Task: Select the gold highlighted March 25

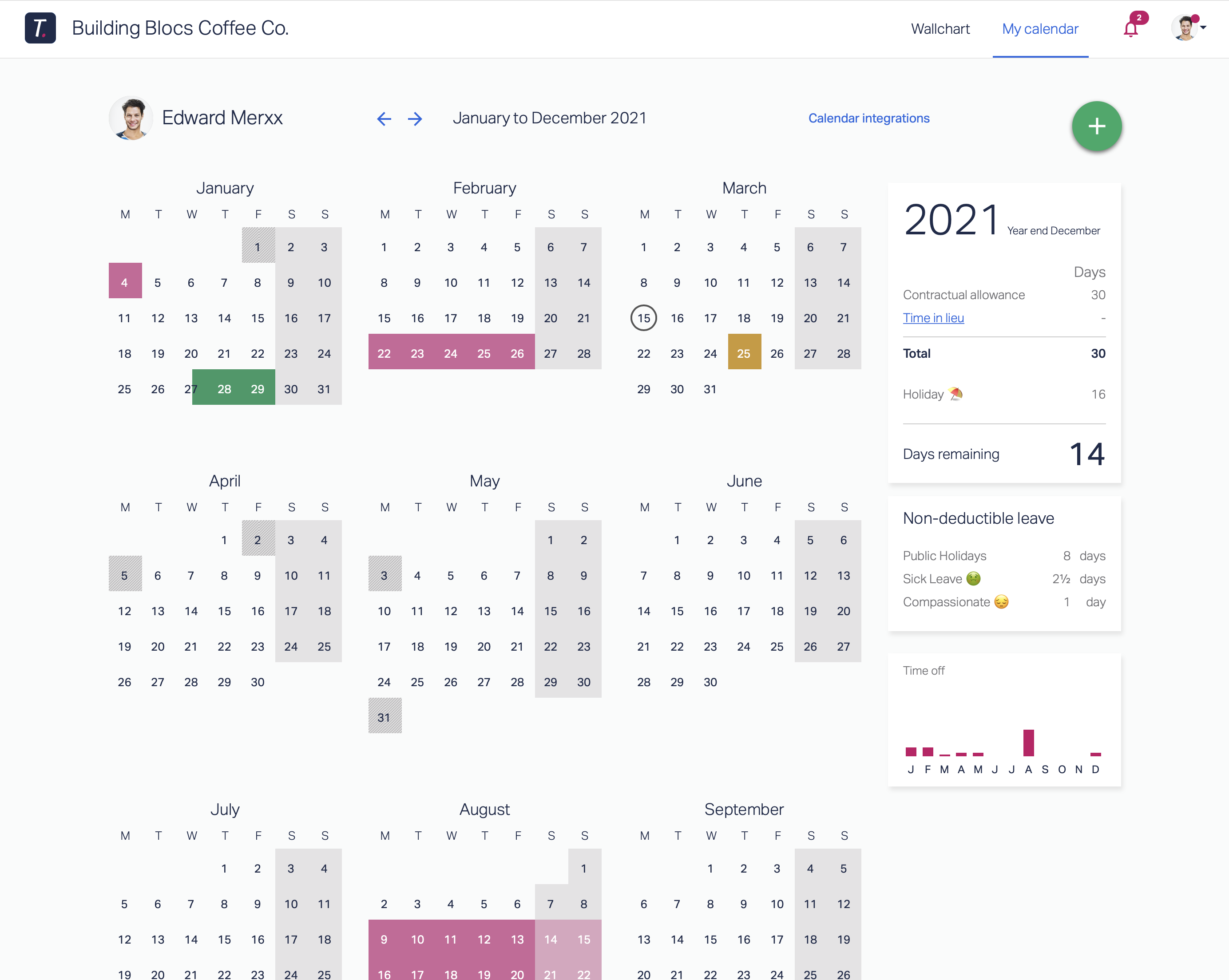Action: [744, 353]
